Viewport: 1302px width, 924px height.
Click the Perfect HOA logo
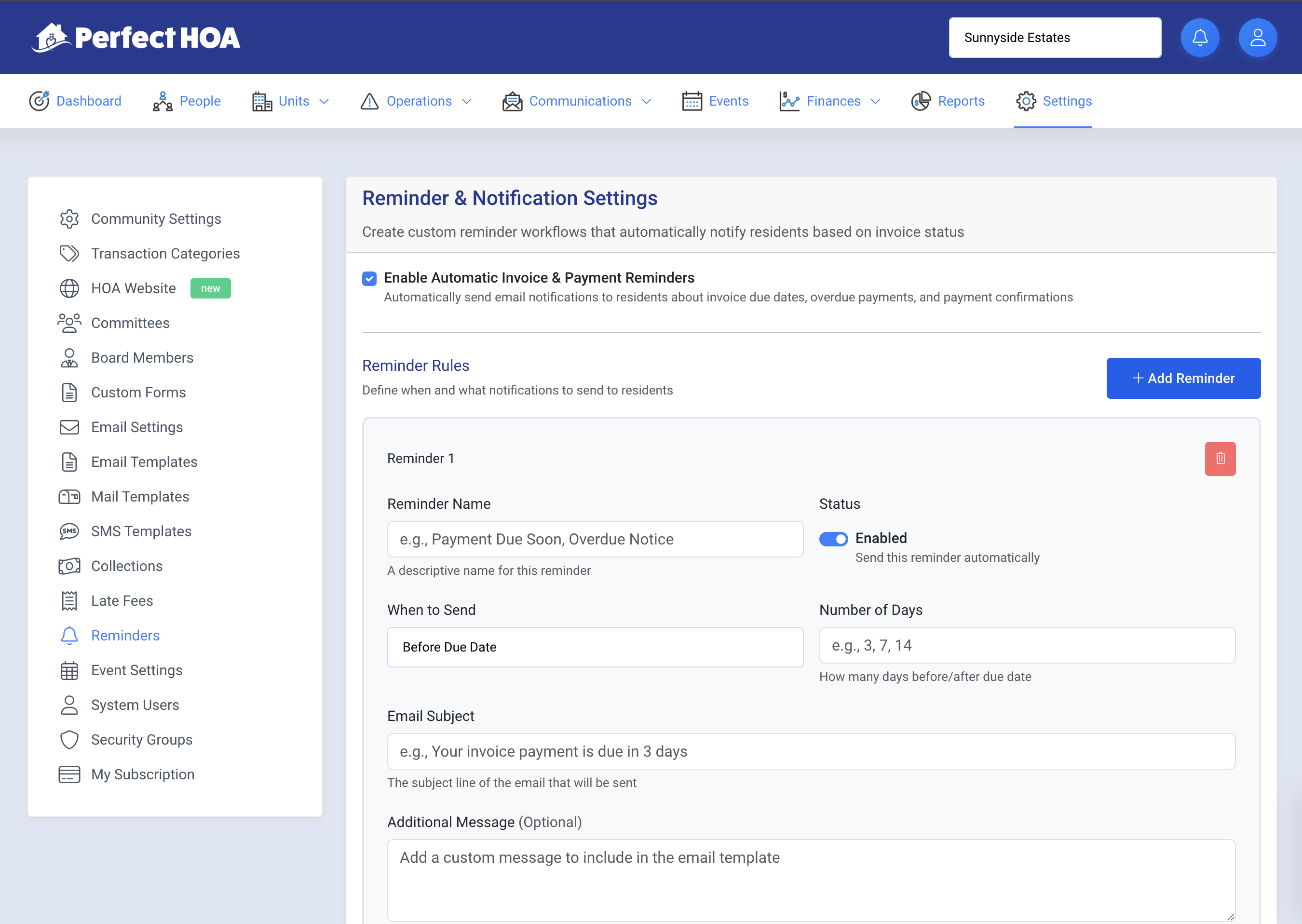[136, 38]
